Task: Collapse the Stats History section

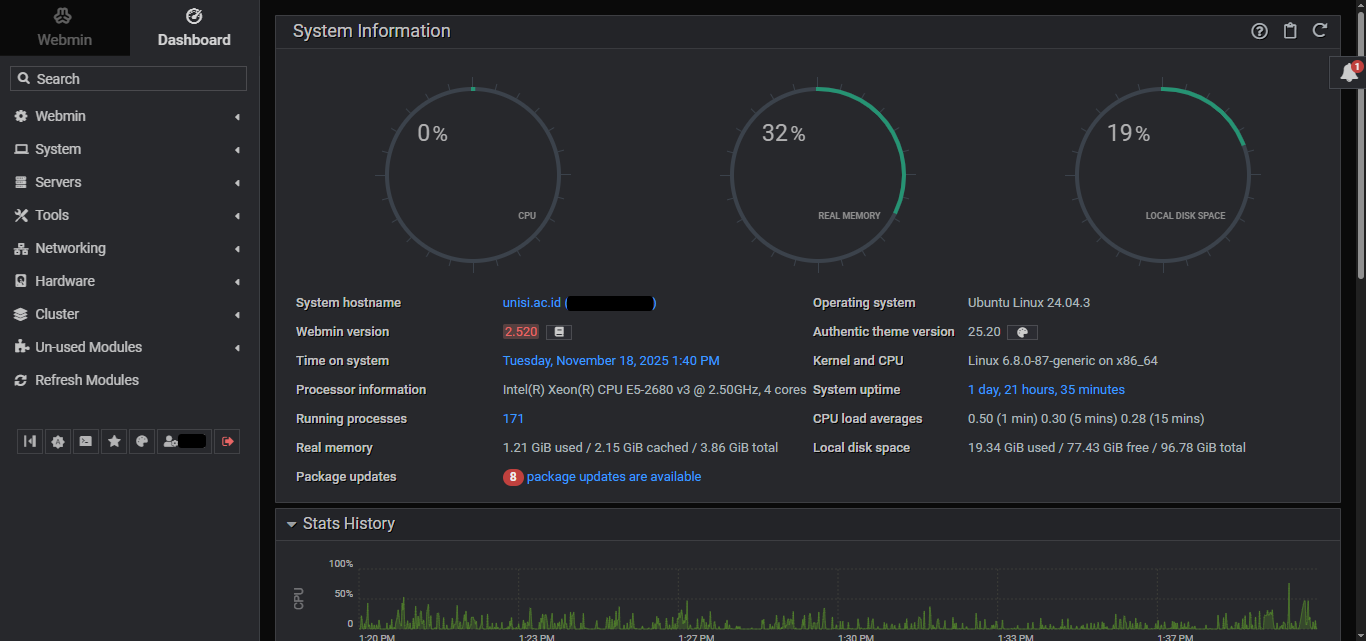Action: (x=292, y=524)
